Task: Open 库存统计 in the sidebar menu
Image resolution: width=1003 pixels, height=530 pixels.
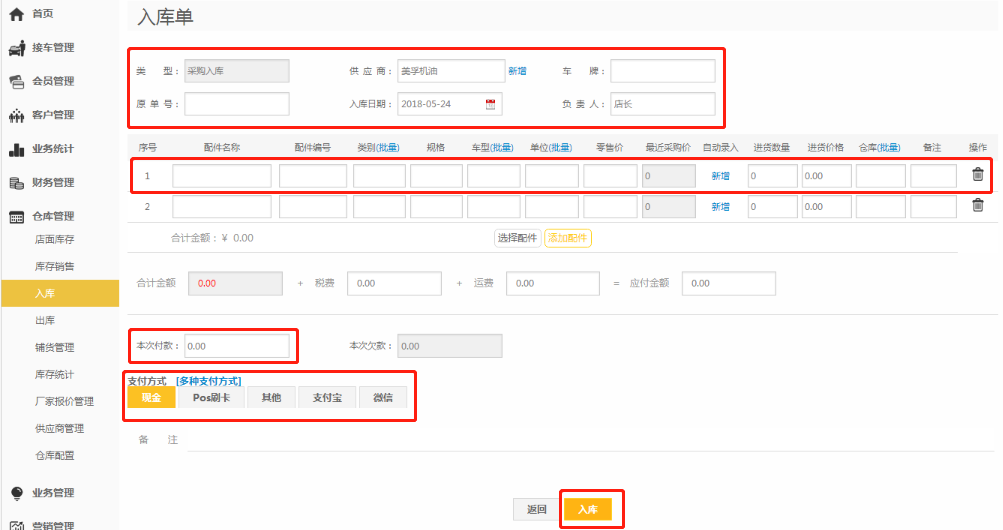Action: 55,375
